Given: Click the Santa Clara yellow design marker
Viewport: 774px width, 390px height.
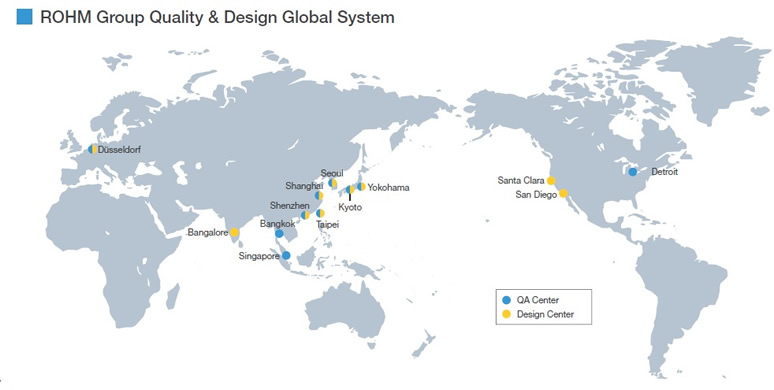Looking at the screenshot, I should (x=551, y=181).
